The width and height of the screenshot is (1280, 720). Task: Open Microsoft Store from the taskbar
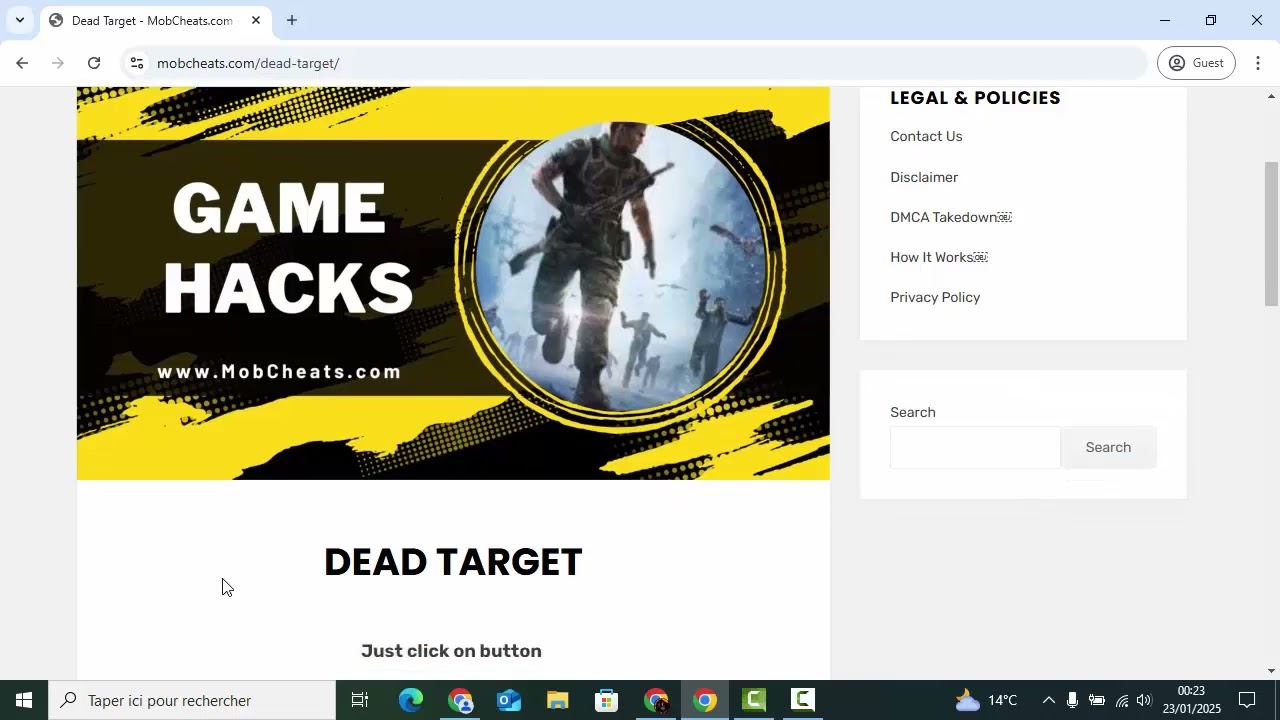pyautogui.click(x=607, y=700)
